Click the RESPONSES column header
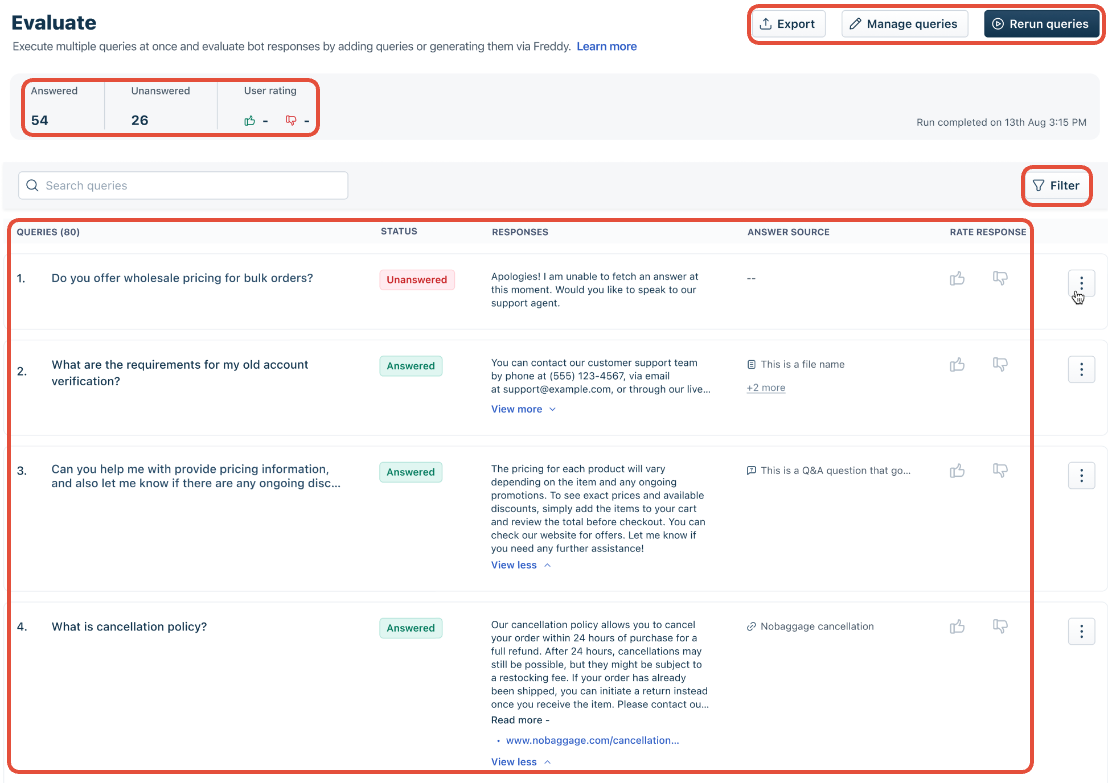This screenshot has height=783, width=1108. pyautogui.click(x=520, y=232)
